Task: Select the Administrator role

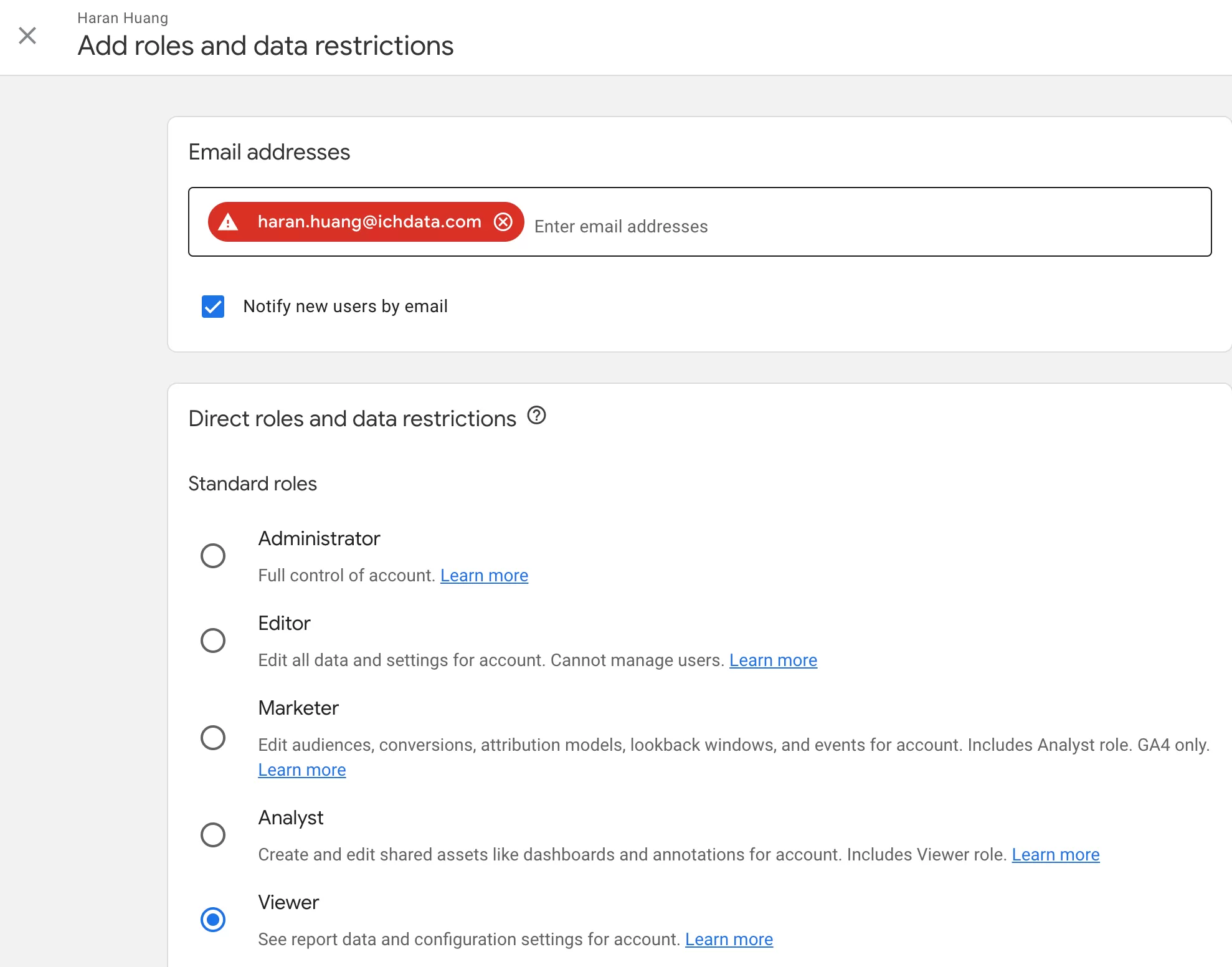Action: (213, 556)
